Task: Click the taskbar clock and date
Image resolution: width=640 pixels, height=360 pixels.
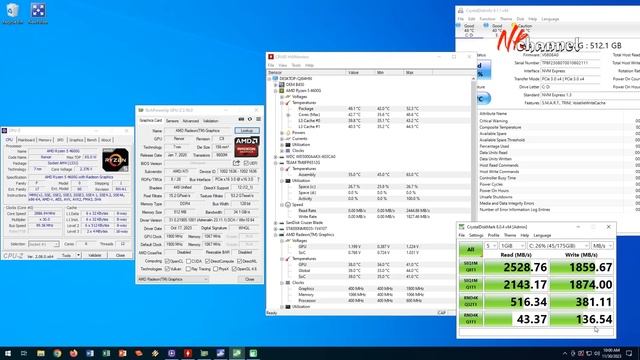Action: pos(612,353)
